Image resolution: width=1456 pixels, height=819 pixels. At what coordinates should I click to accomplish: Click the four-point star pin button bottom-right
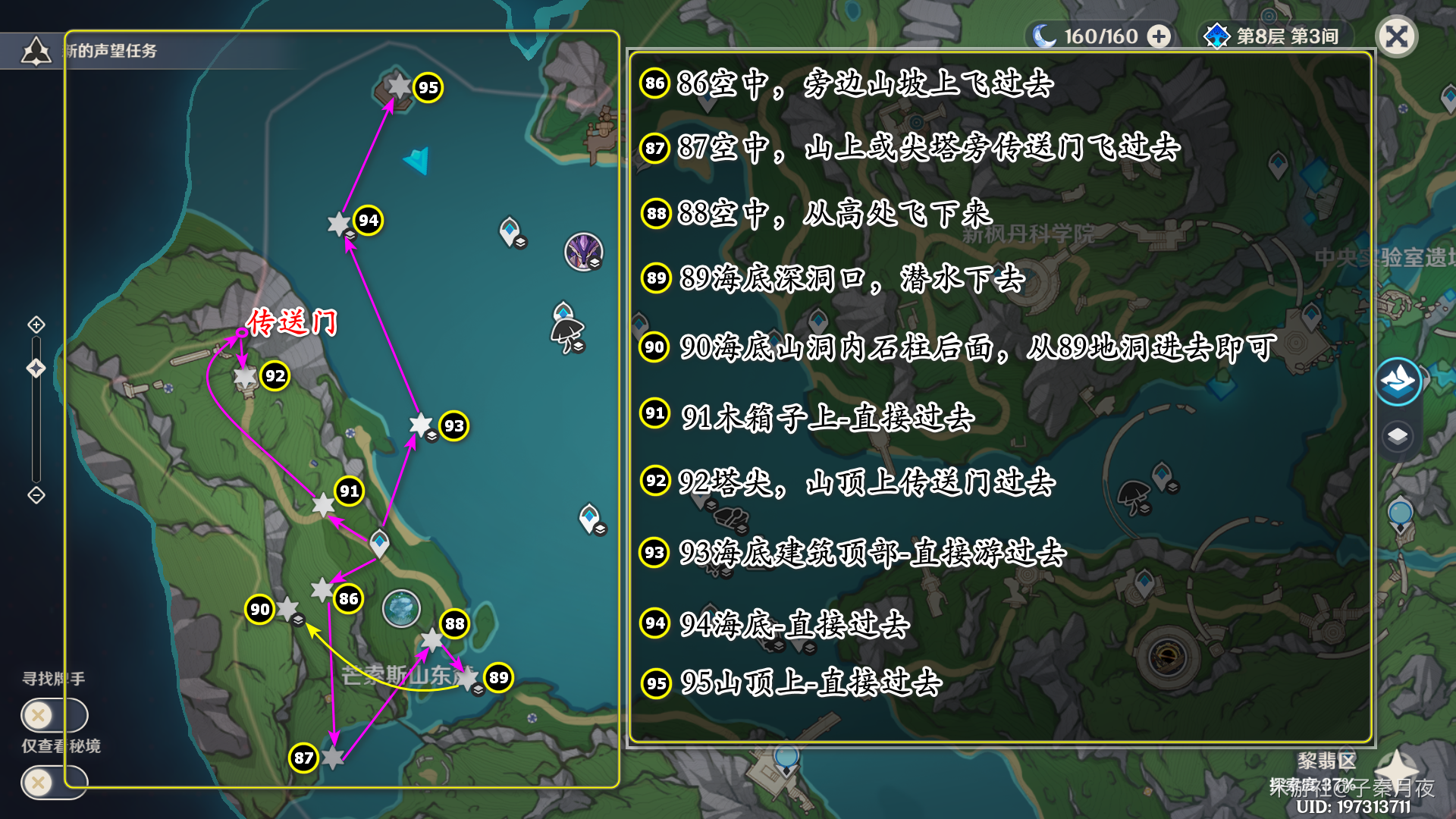point(1396,770)
